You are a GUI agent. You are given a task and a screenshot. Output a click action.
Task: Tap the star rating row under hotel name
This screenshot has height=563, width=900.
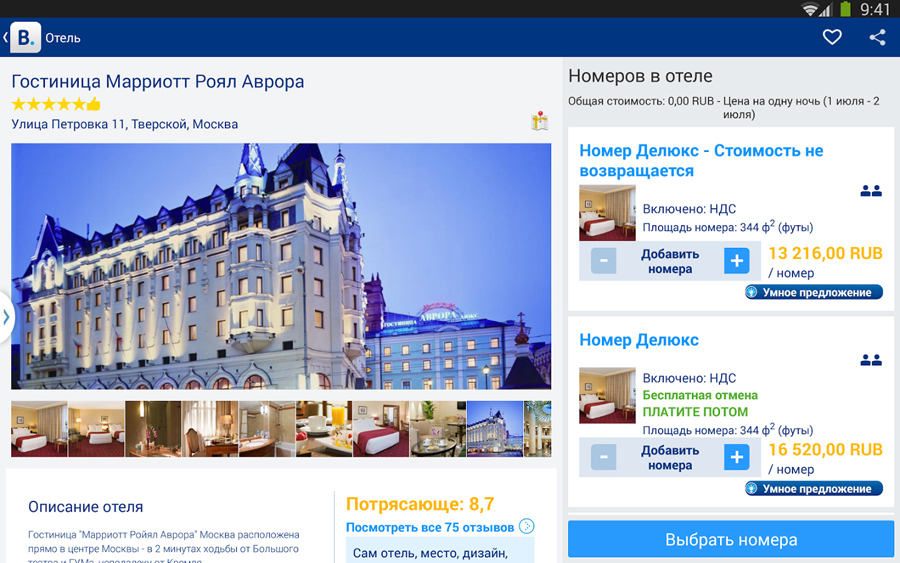pos(56,104)
